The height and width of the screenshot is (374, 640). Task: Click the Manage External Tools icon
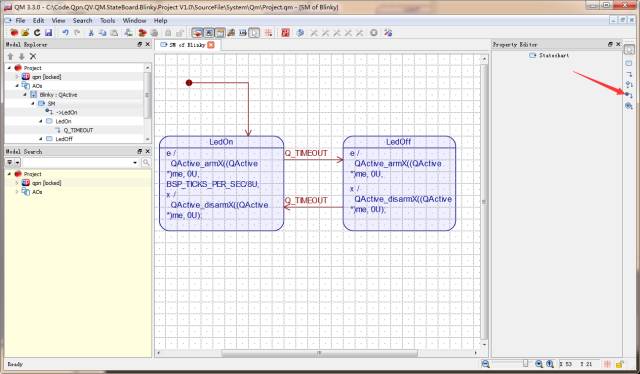(388, 33)
